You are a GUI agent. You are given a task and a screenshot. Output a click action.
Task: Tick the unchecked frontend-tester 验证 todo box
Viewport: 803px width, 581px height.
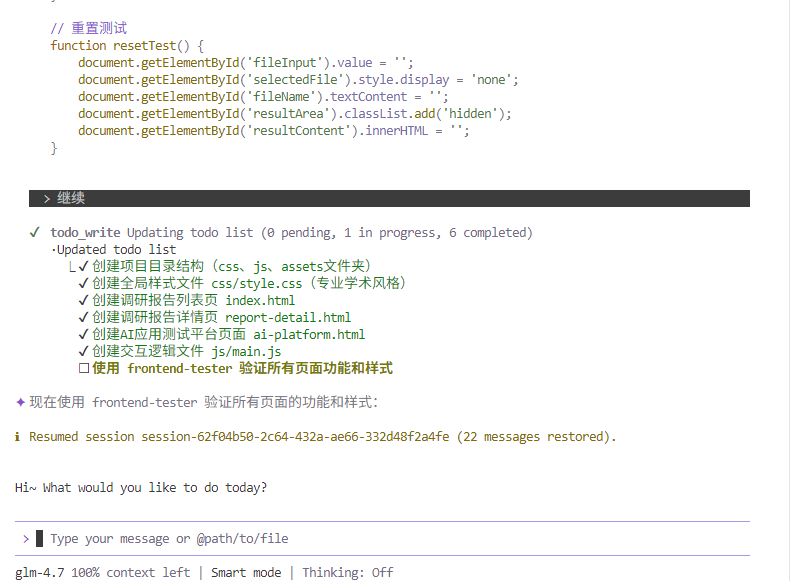(84, 368)
